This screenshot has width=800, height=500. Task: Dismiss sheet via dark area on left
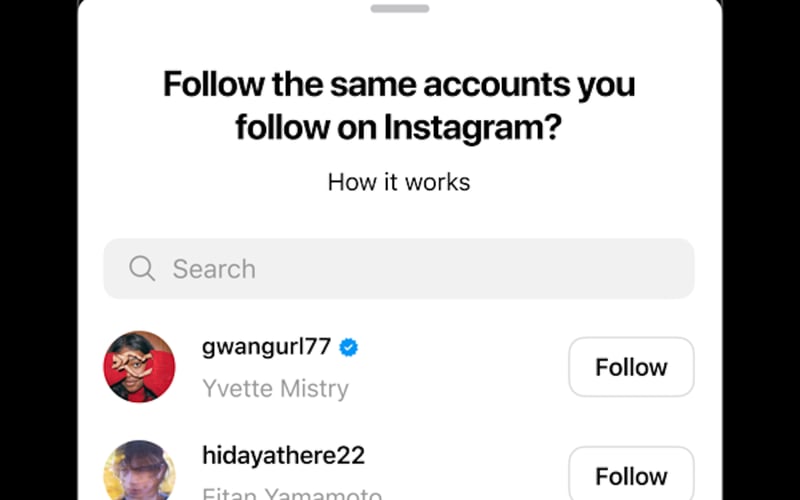pos(38,250)
